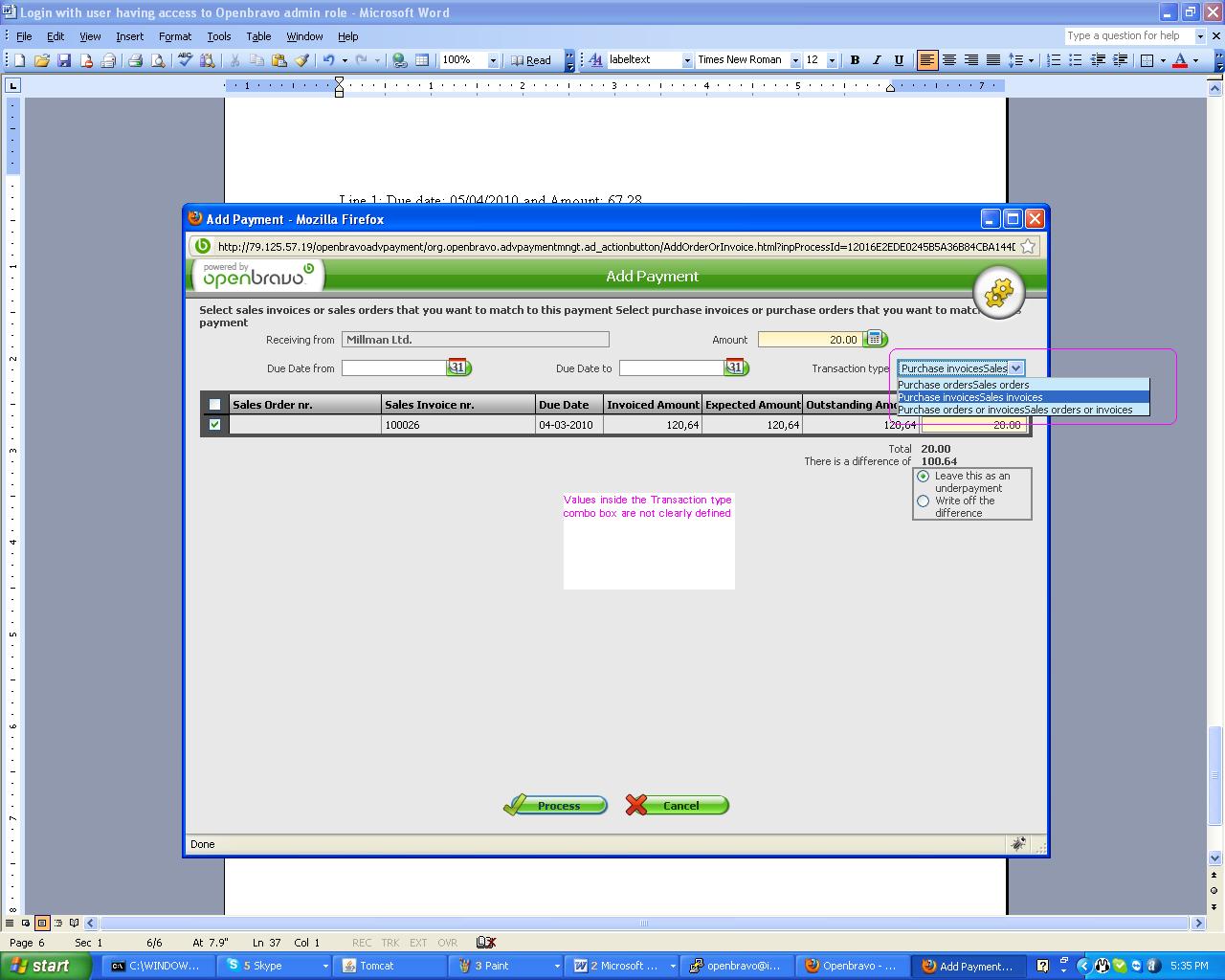
Task: Uncheck the invoice 100026 row checkbox
Action: [214, 424]
